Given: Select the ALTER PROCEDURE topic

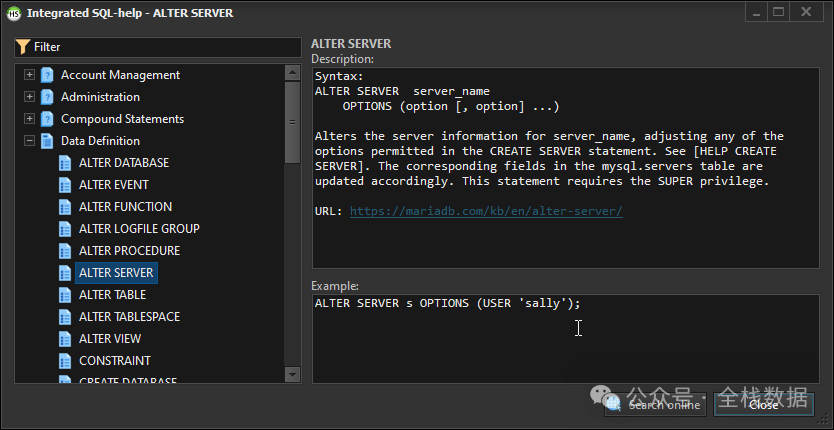Looking at the screenshot, I should tap(129, 251).
